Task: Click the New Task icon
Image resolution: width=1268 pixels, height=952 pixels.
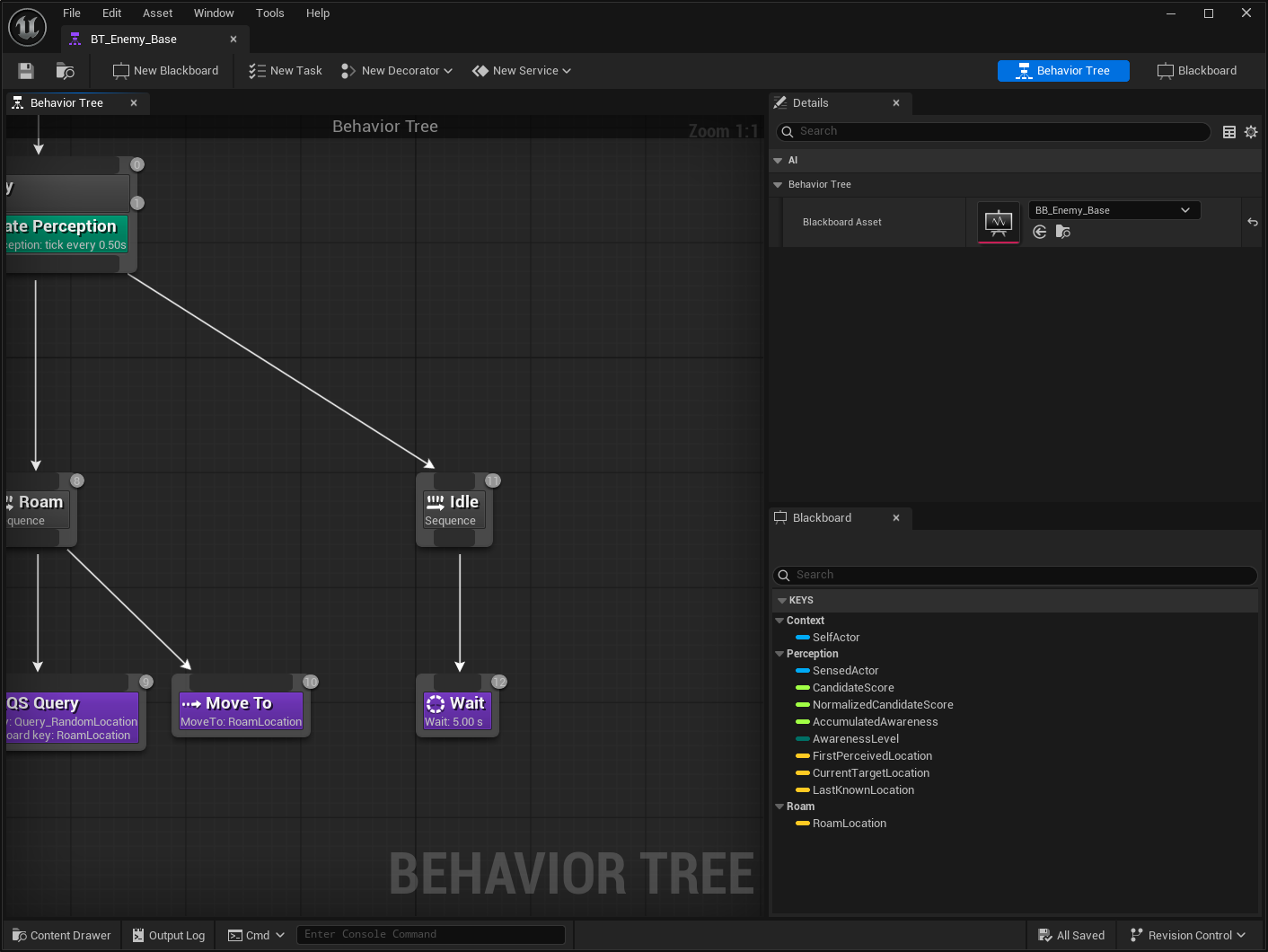Action: click(256, 70)
